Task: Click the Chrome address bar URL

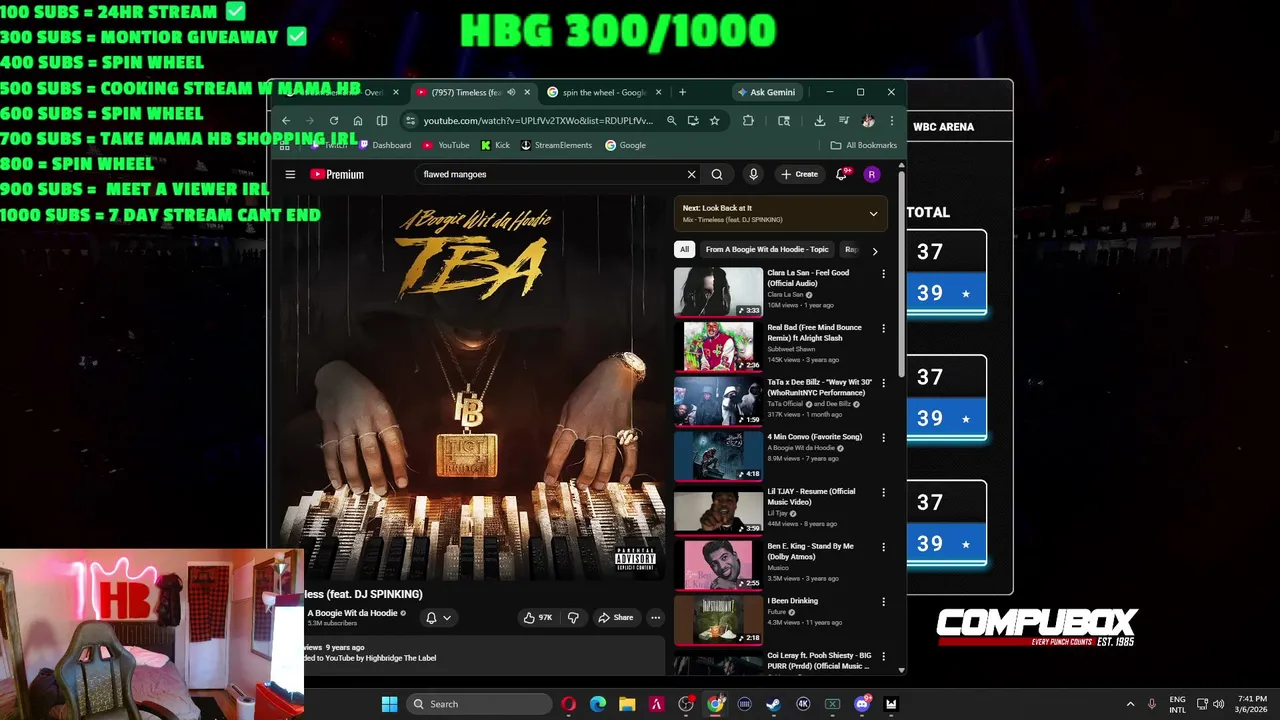Action: [x=537, y=121]
